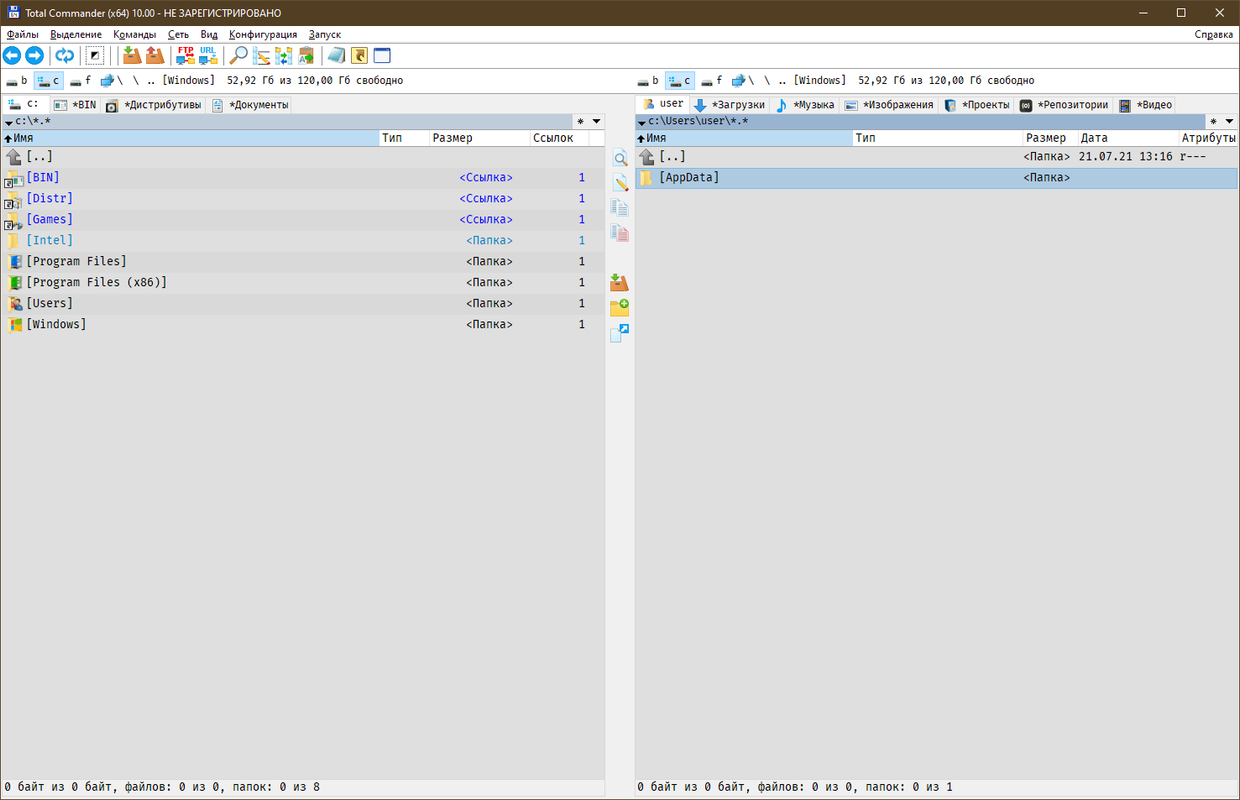1240x800 pixels.
Task: Open the Сеть menu
Action: click(x=178, y=34)
